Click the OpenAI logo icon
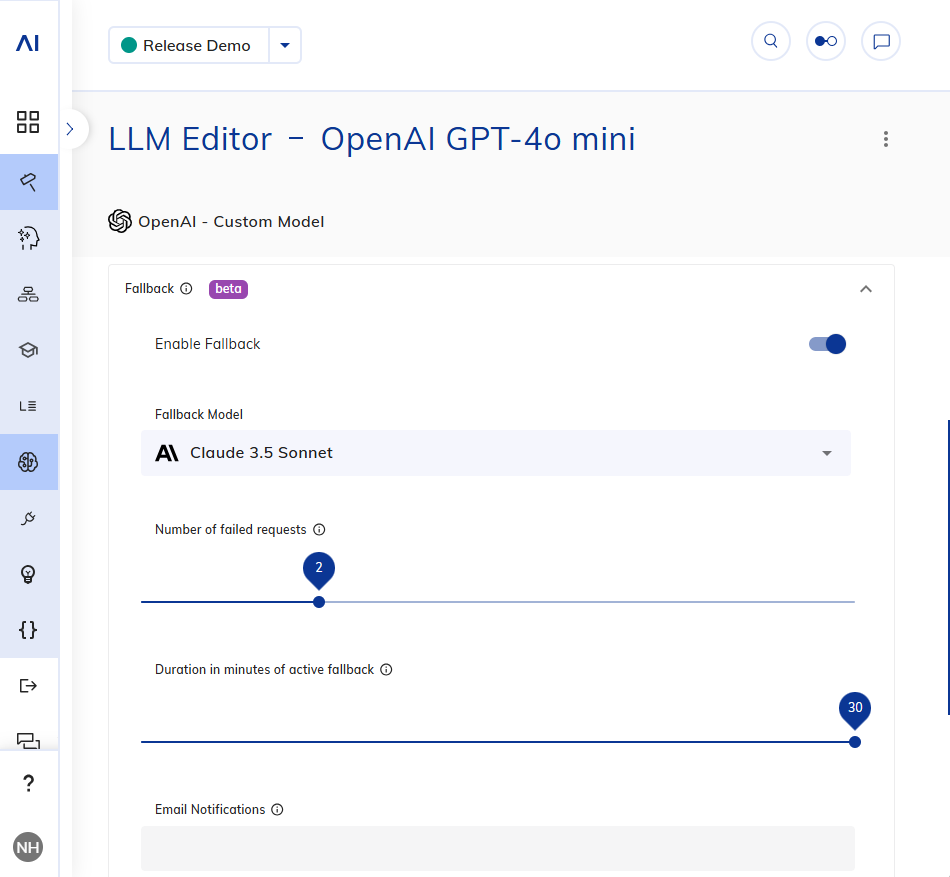The image size is (950, 877). tap(120, 221)
